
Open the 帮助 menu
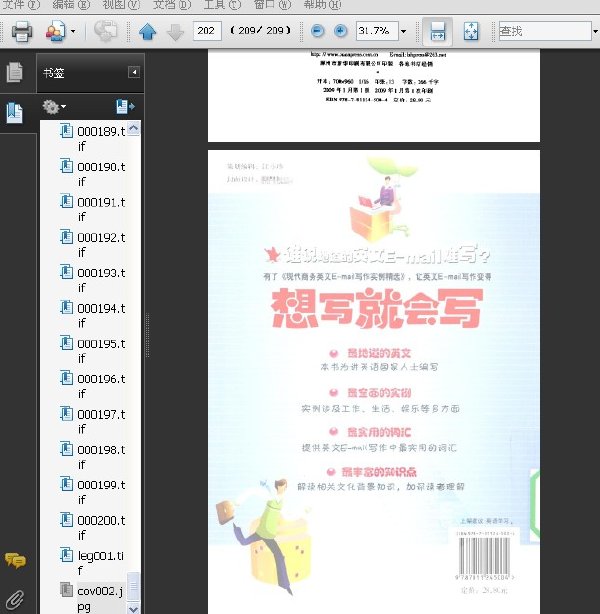[322, 5]
